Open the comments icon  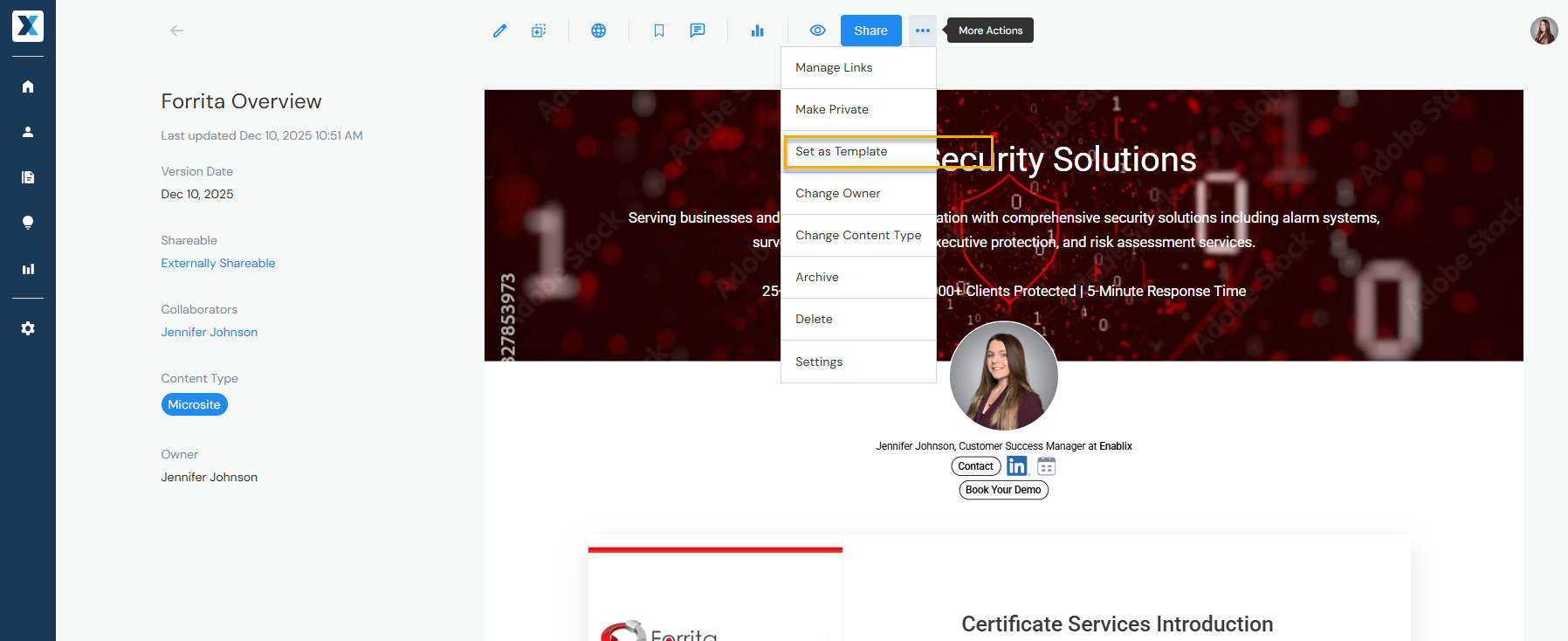pos(698,31)
